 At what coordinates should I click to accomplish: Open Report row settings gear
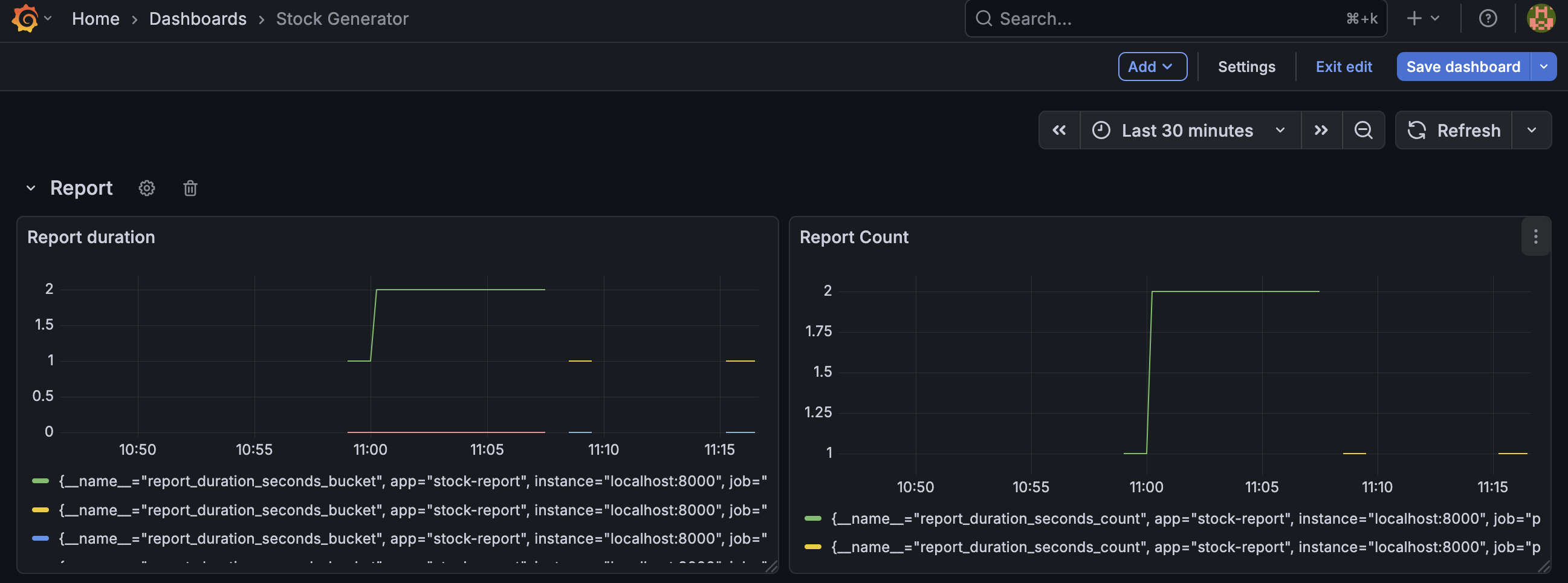click(x=147, y=188)
